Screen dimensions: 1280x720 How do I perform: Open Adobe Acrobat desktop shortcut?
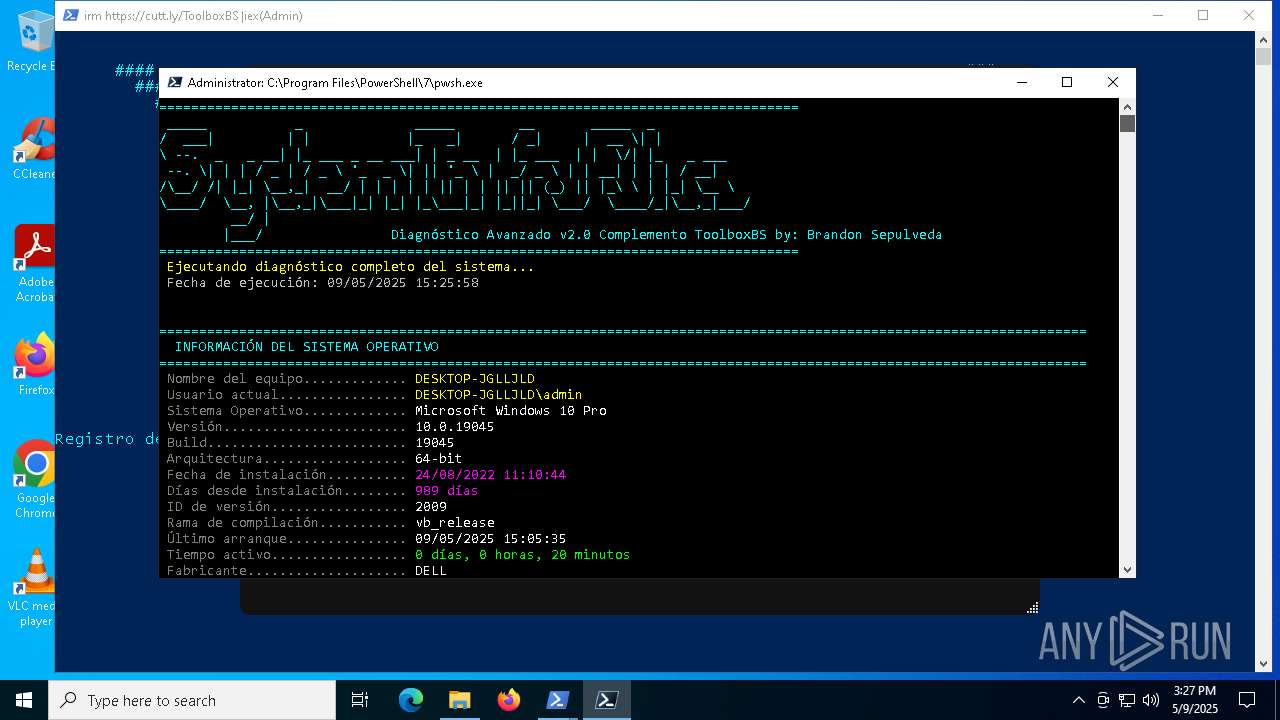pyautogui.click(x=33, y=263)
